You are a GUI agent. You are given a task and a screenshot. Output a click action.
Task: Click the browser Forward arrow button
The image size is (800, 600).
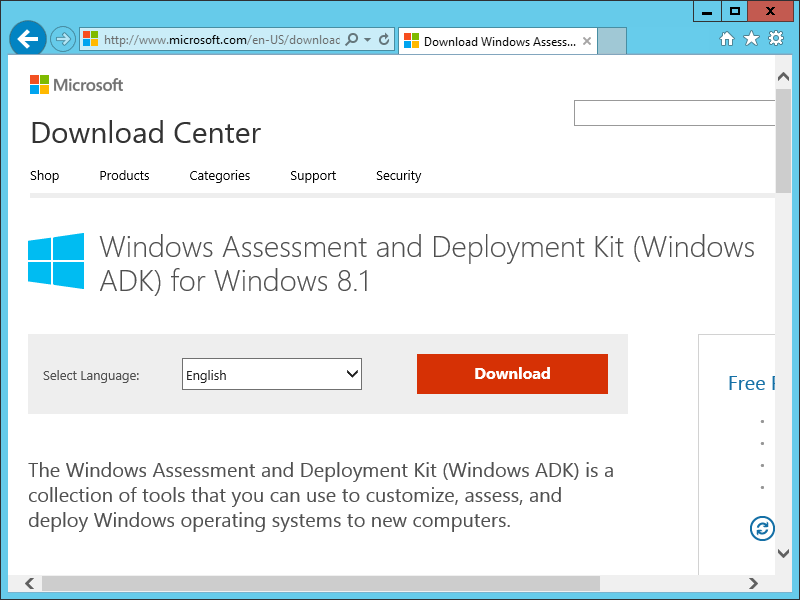[x=63, y=40]
